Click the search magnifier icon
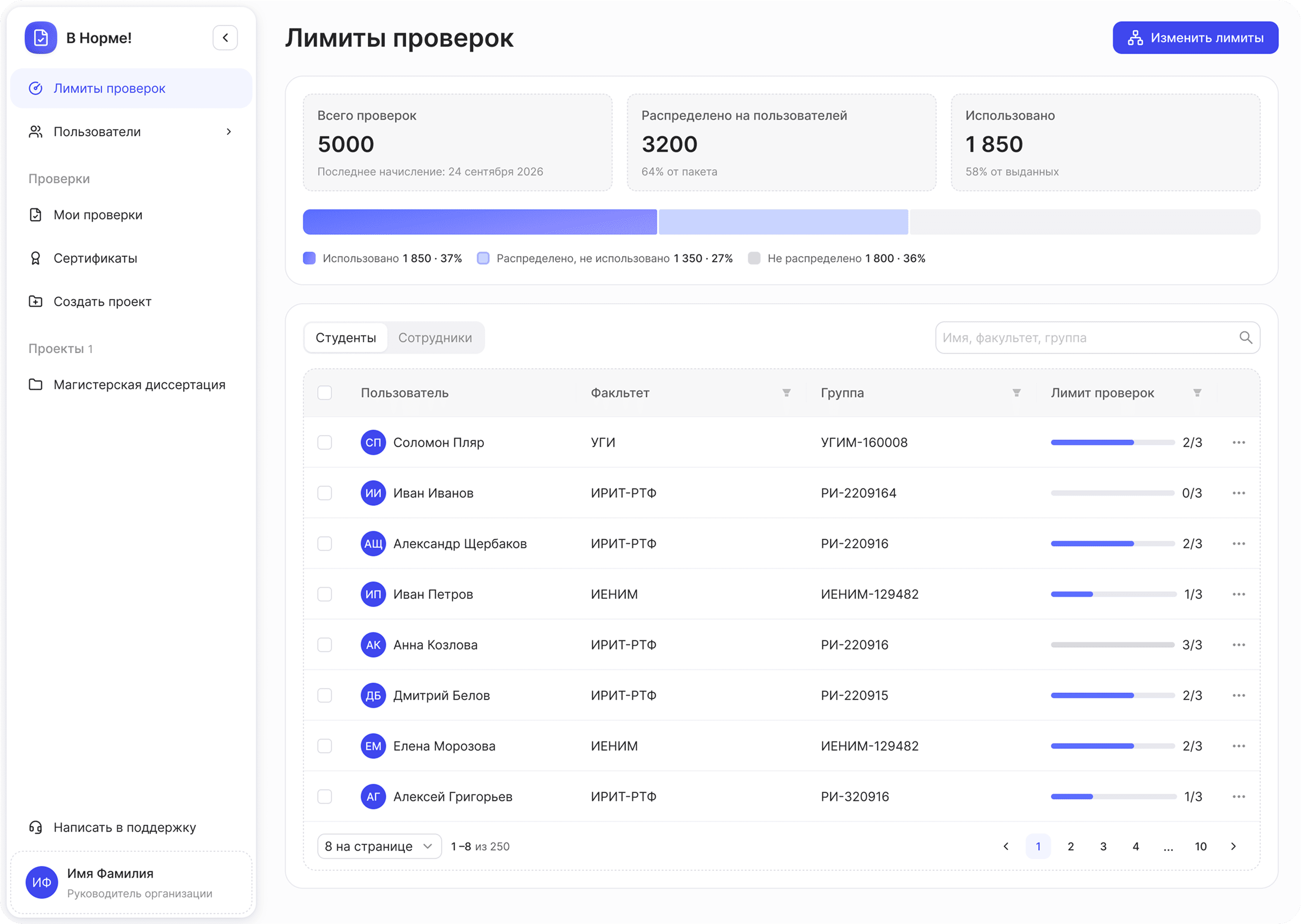 click(x=1246, y=338)
